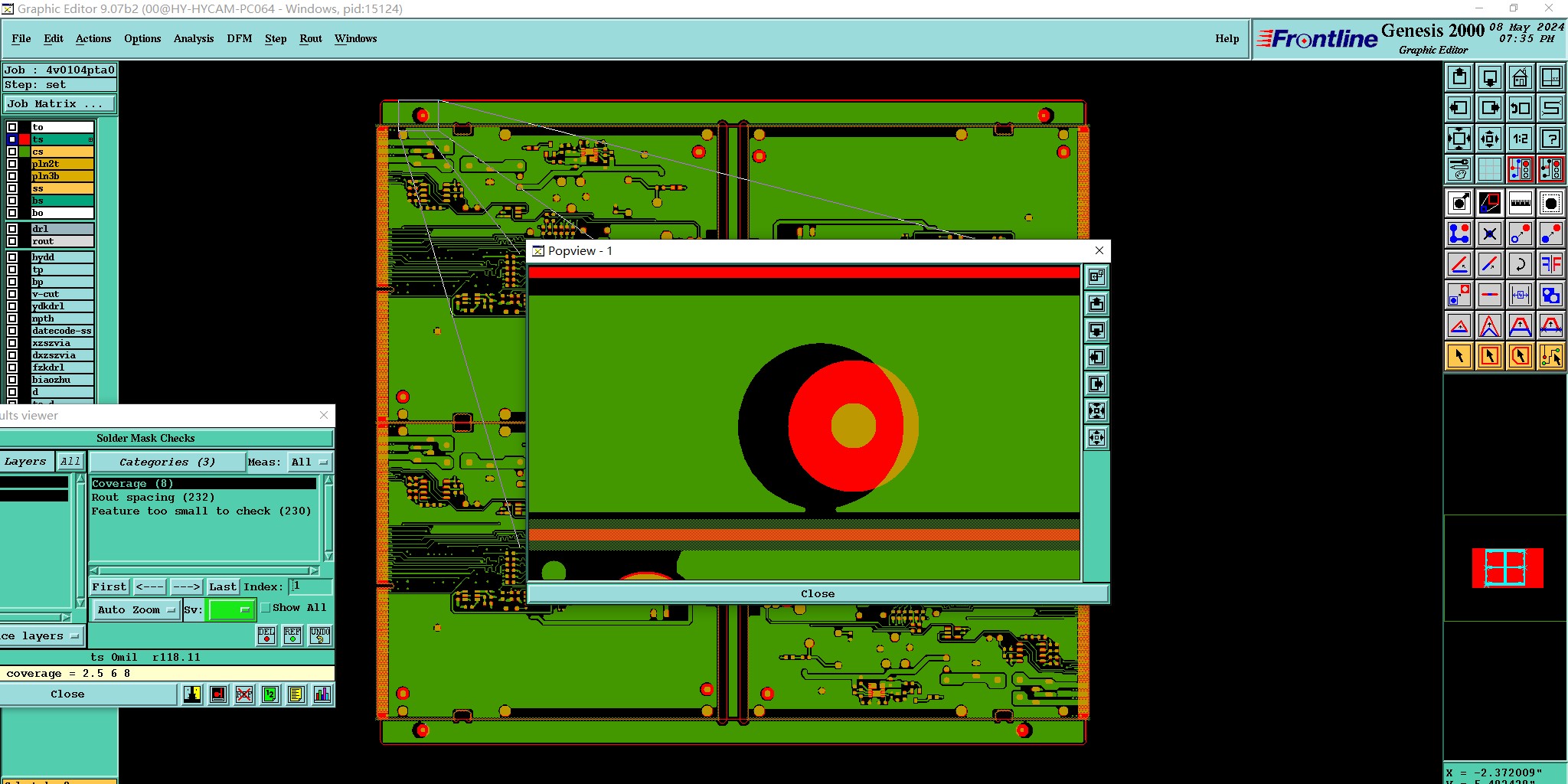The image size is (1568, 784).
Task: Click the histogram bar chart icon
Action: (x=322, y=694)
